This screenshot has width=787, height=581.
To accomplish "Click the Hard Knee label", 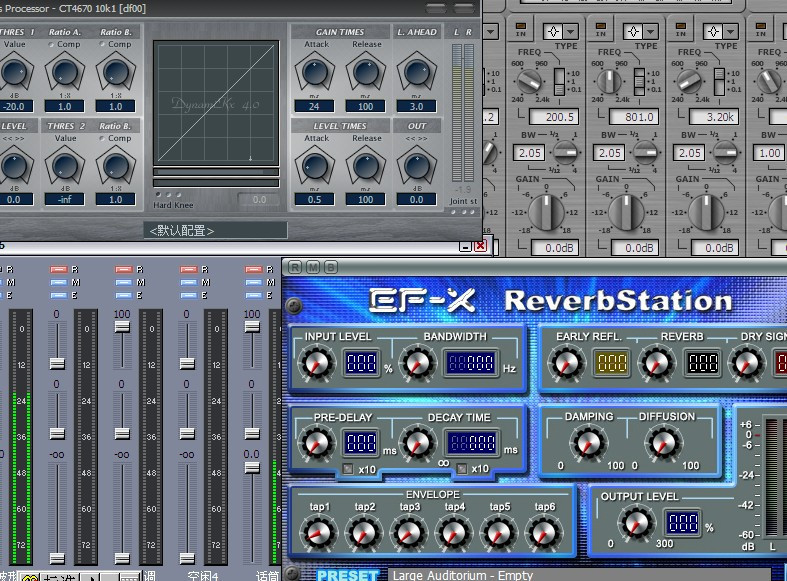I will tap(173, 205).
